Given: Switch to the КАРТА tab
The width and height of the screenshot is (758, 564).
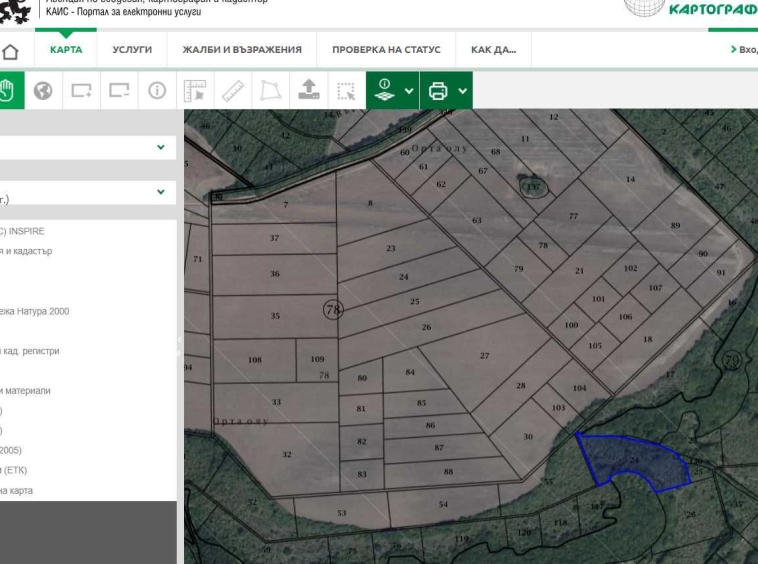Looking at the screenshot, I should (66, 50).
